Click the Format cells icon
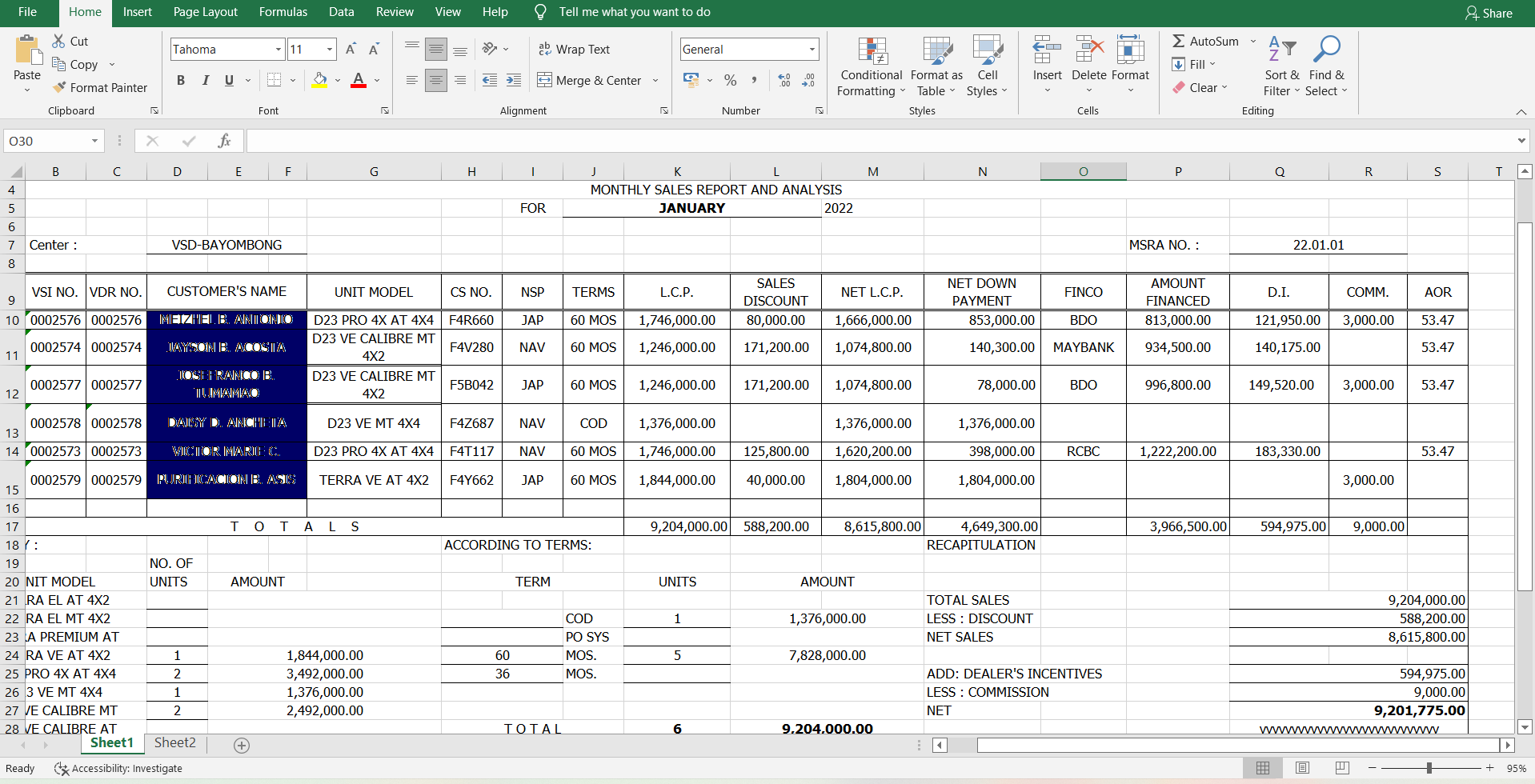Viewport: 1535px width, 784px height. (x=1130, y=50)
